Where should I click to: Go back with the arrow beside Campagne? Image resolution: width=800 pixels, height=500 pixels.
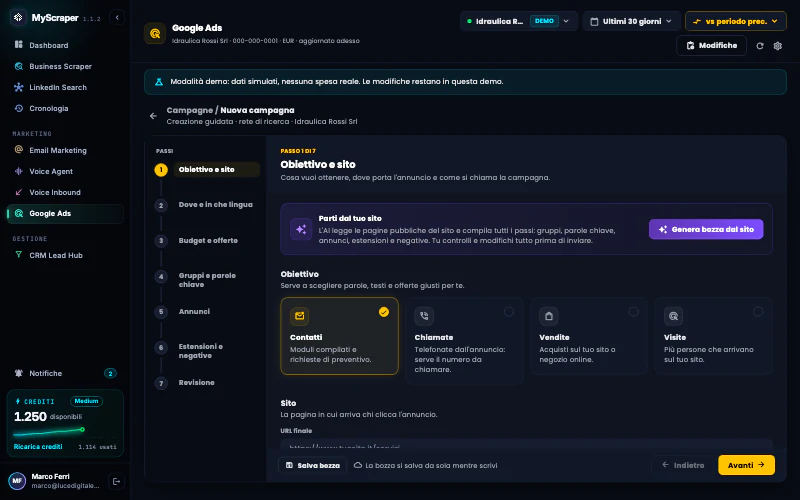pyautogui.click(x=153, y=116)
